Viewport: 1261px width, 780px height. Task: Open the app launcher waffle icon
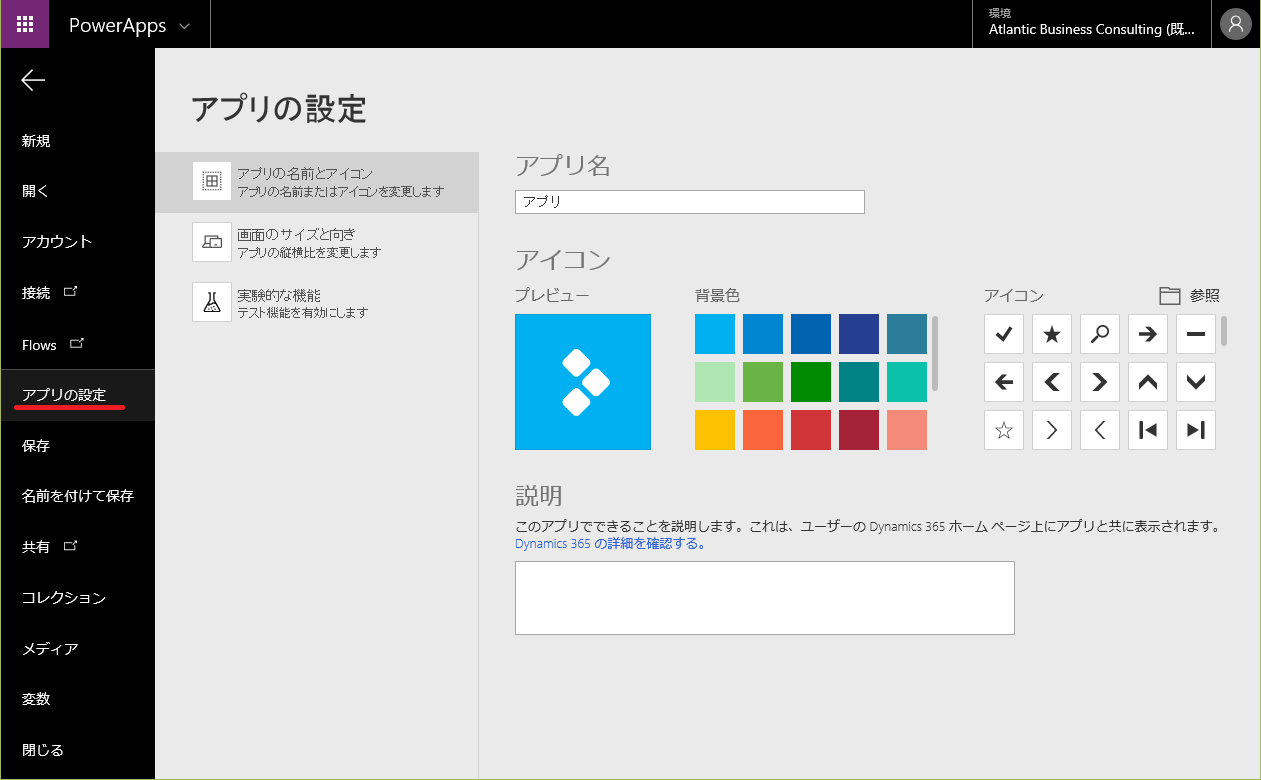pyautogui.click(x=25, y=24)
